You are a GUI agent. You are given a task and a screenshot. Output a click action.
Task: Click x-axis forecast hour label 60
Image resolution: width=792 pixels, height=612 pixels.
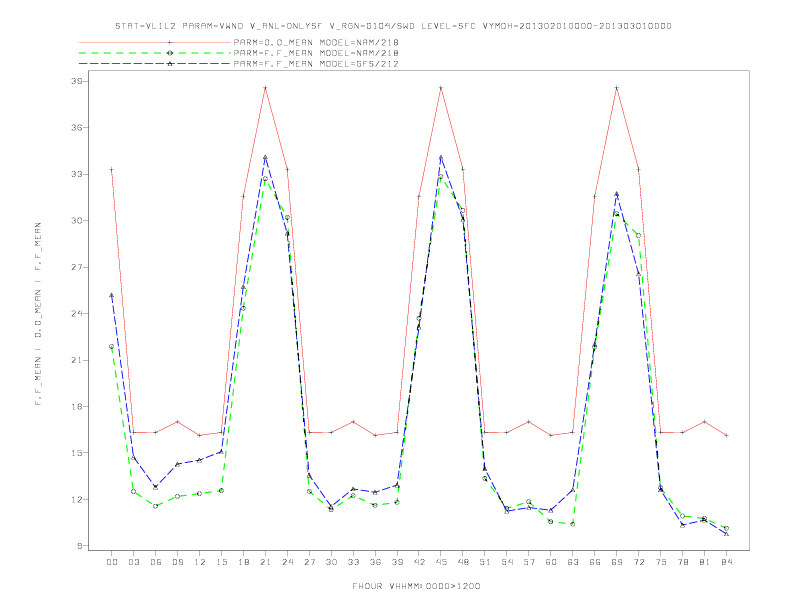(x=551, y=562)
